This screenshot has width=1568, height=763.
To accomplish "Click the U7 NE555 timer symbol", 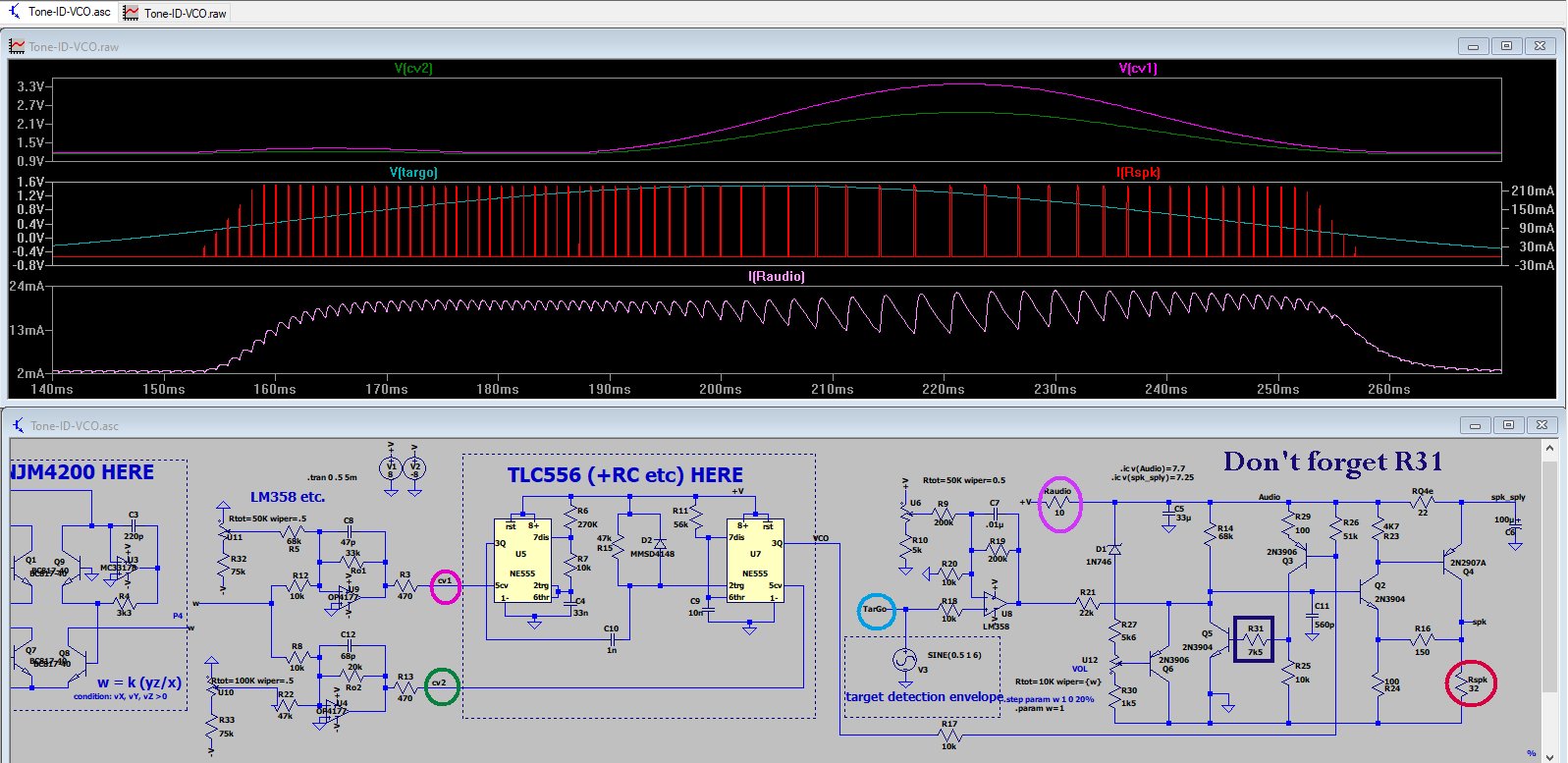I will 755,564.
